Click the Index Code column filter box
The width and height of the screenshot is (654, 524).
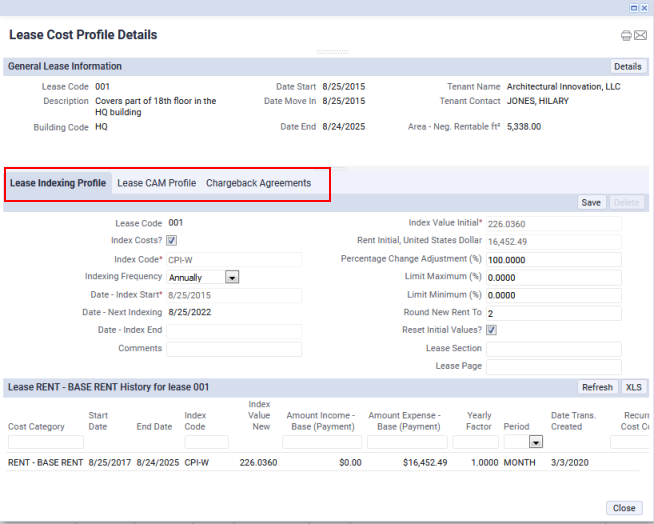tap(206, 442)
